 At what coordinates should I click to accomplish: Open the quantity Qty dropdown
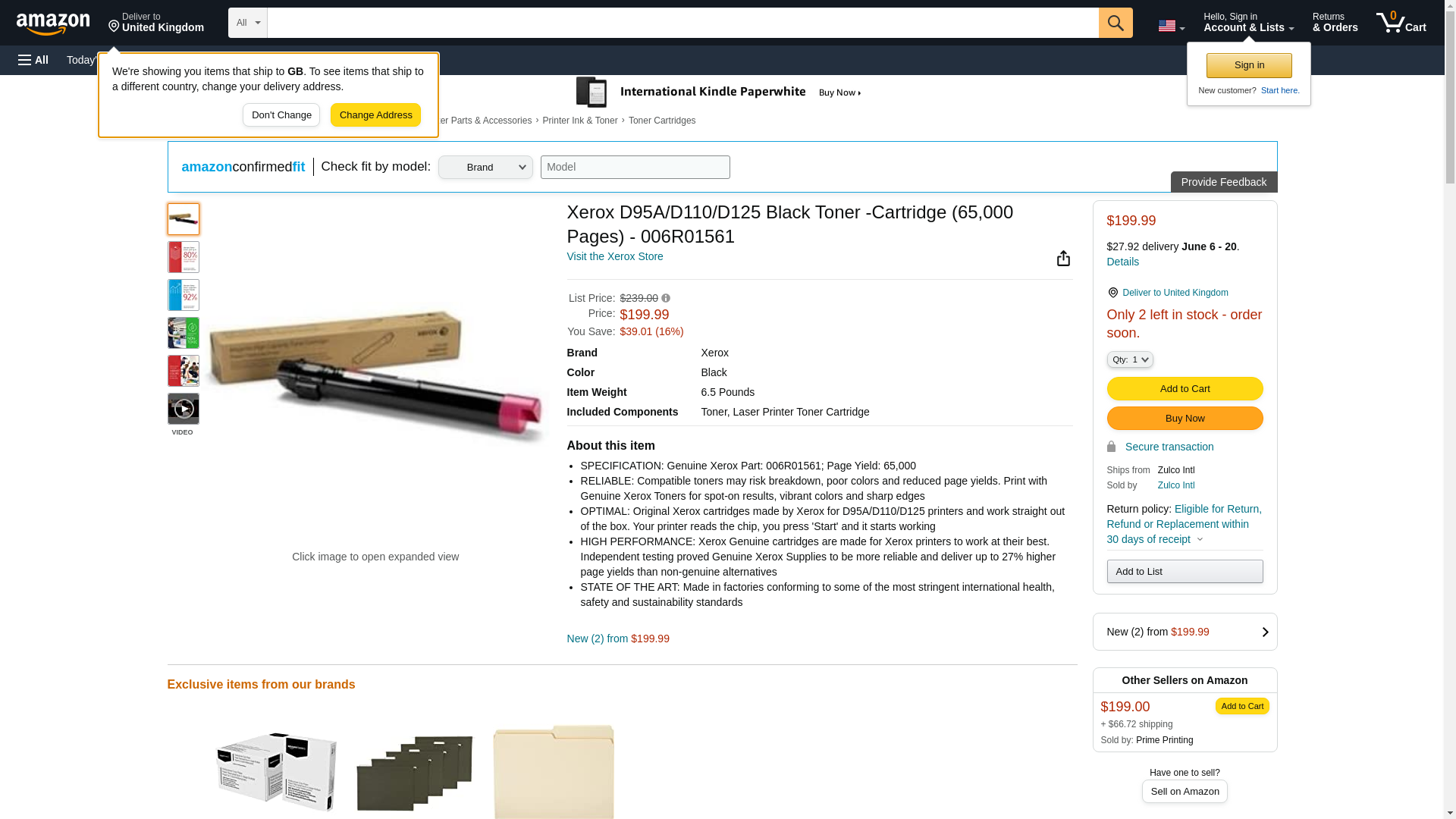pyautogui.click(x=1129, y=359)
